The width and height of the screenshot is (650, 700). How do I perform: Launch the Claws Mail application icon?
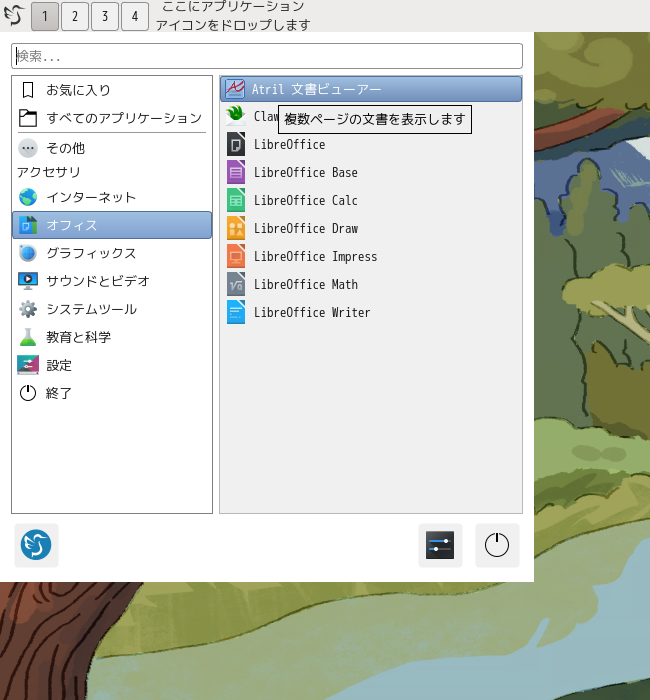(x=235, y=116)
